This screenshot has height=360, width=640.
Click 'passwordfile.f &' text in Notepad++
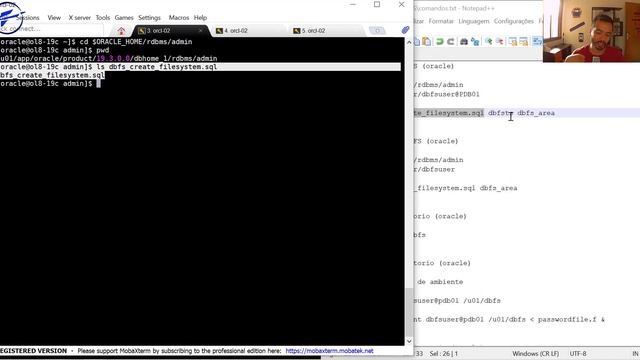coord(571,320)
